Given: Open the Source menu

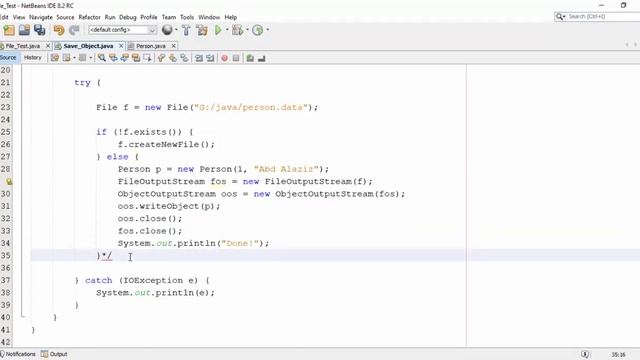Looking at the screenshot, I should tap(65, 17).
